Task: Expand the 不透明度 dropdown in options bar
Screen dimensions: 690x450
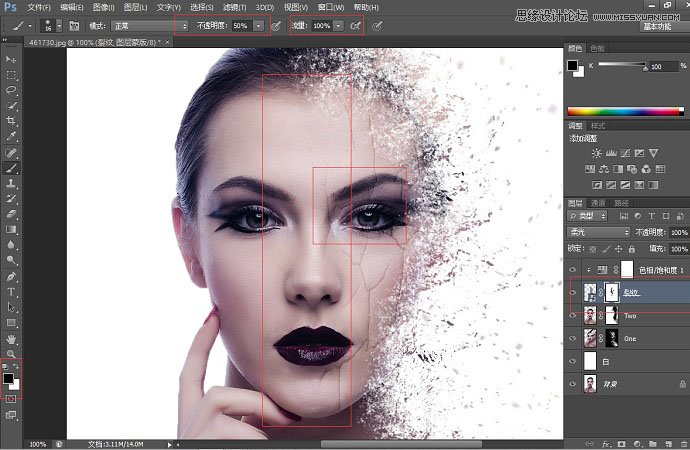Action: [259, 24]
